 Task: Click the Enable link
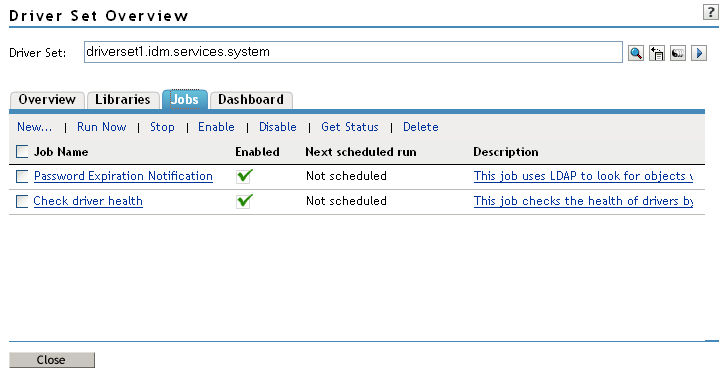click(x=216, y=127)
